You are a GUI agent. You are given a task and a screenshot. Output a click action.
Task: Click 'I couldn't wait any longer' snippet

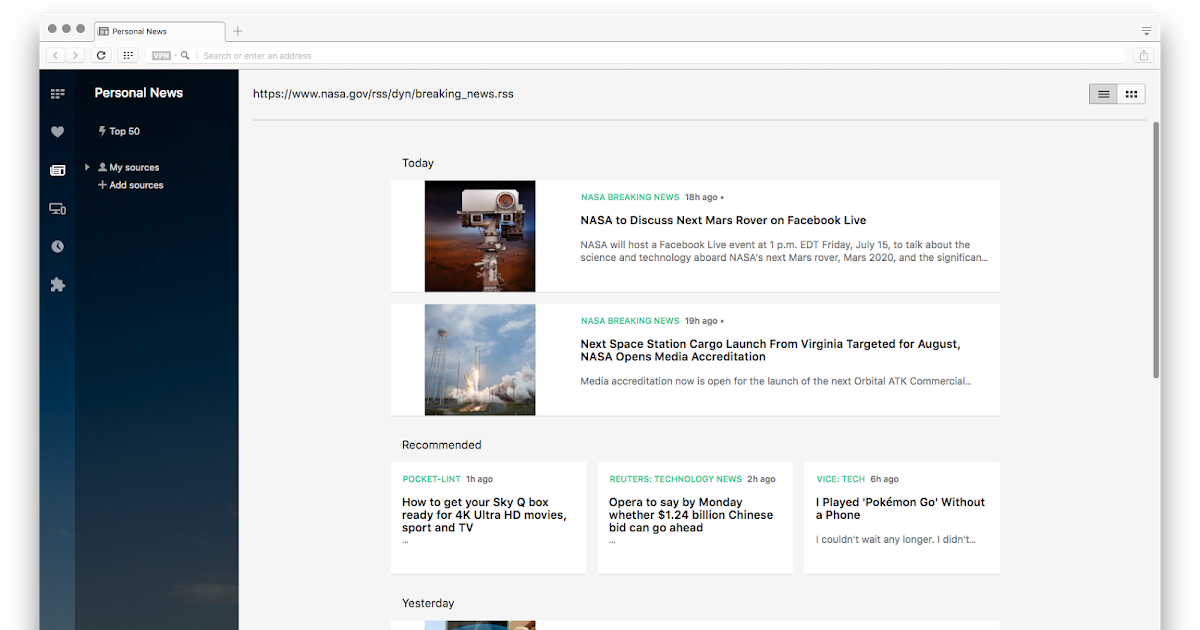(x=896, y=539)
